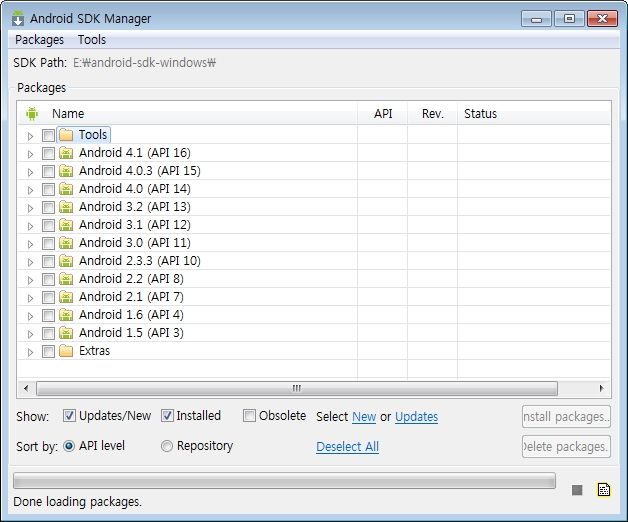The height and width of the screenshot is (522, 628).
Task: Expand the Android 4.0 (API 14) node
Action: 30,190
